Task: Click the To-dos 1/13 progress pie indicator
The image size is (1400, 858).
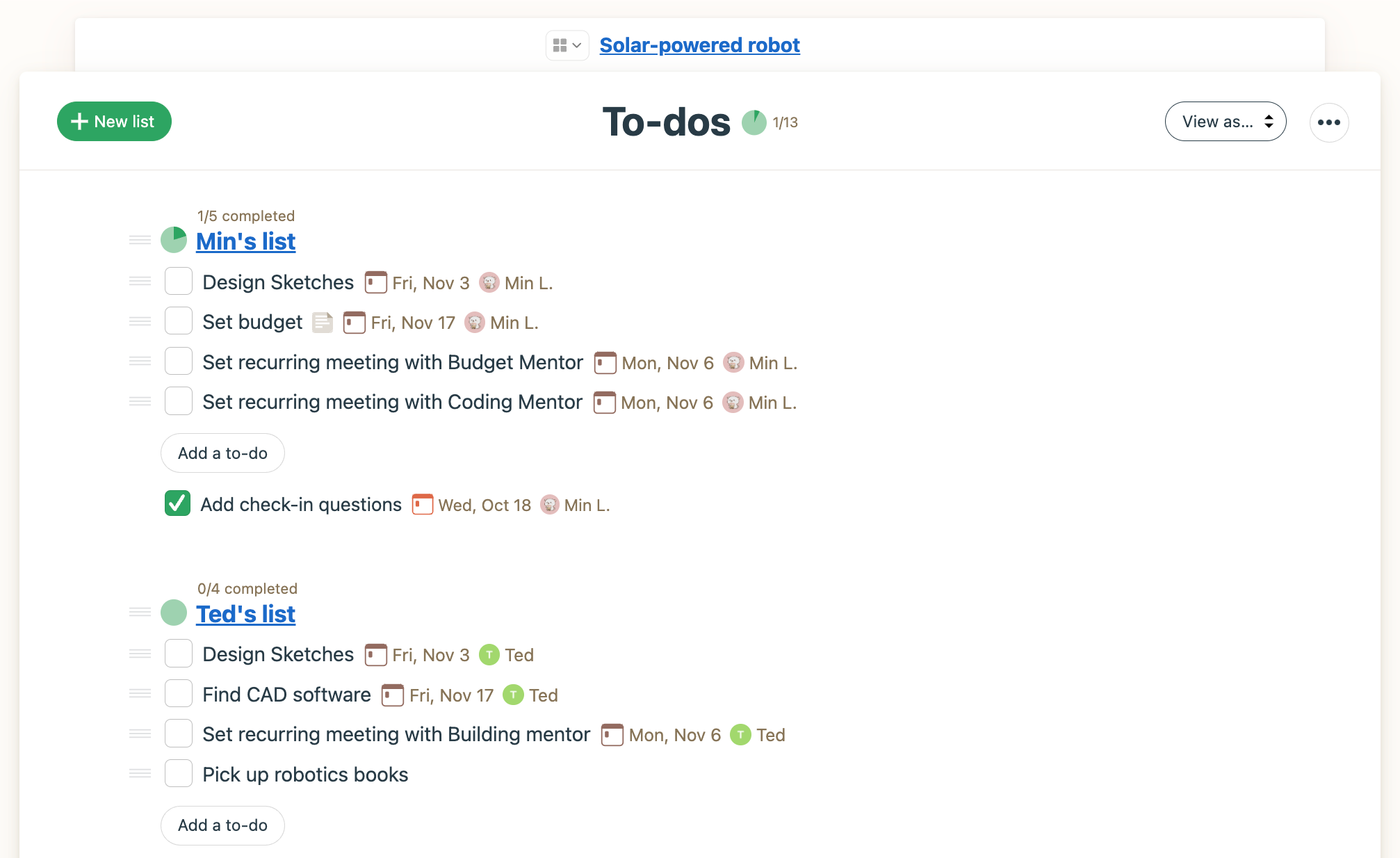Action: [754, 122]
